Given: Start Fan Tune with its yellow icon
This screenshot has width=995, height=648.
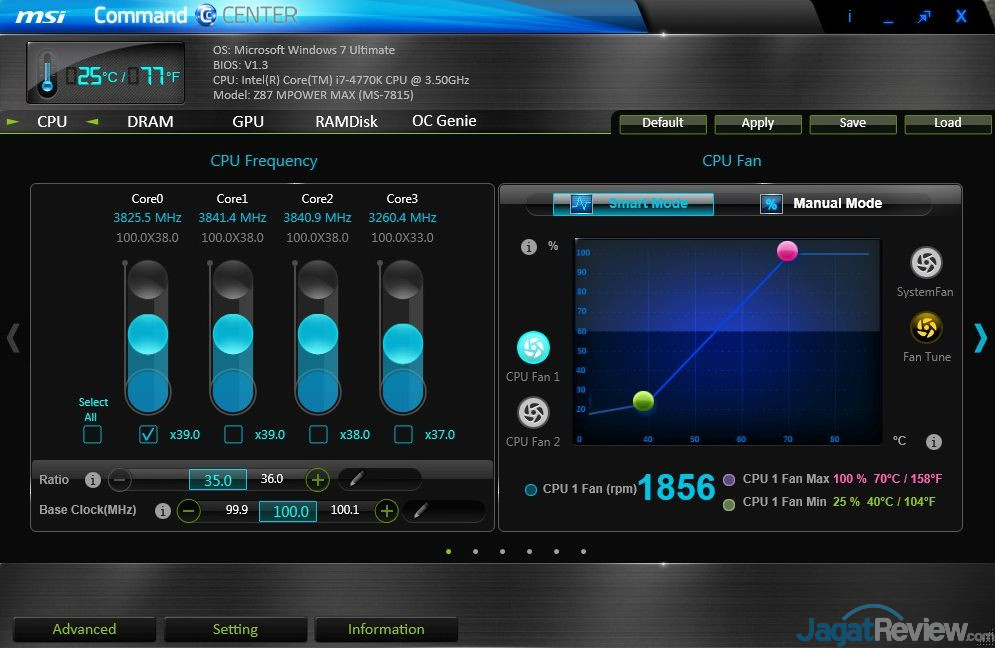Looking at the screenshot, I should pyautogui.click(x=926, y=328).
